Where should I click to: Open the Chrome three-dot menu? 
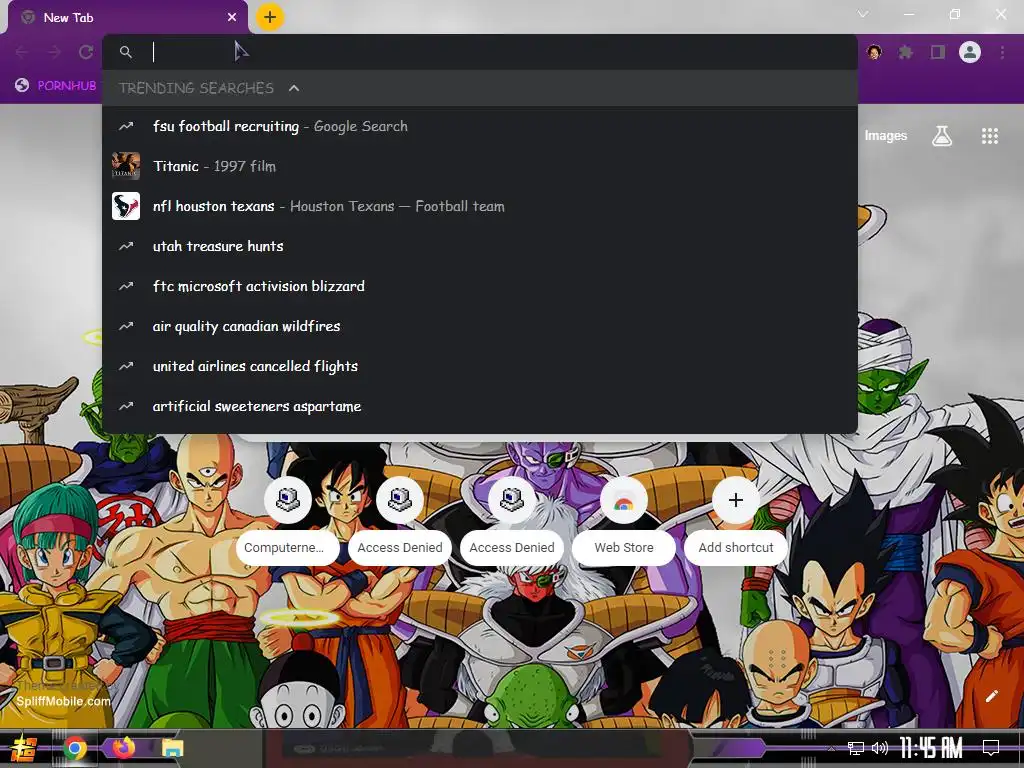pyautogui.click(x=1002, y=52)
